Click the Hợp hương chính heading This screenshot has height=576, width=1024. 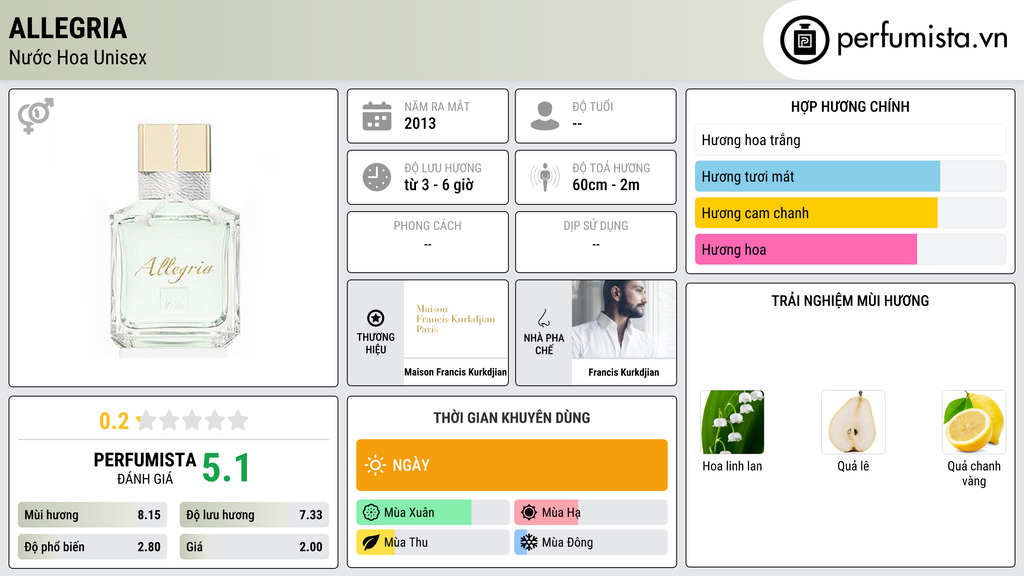coord(850,106)
